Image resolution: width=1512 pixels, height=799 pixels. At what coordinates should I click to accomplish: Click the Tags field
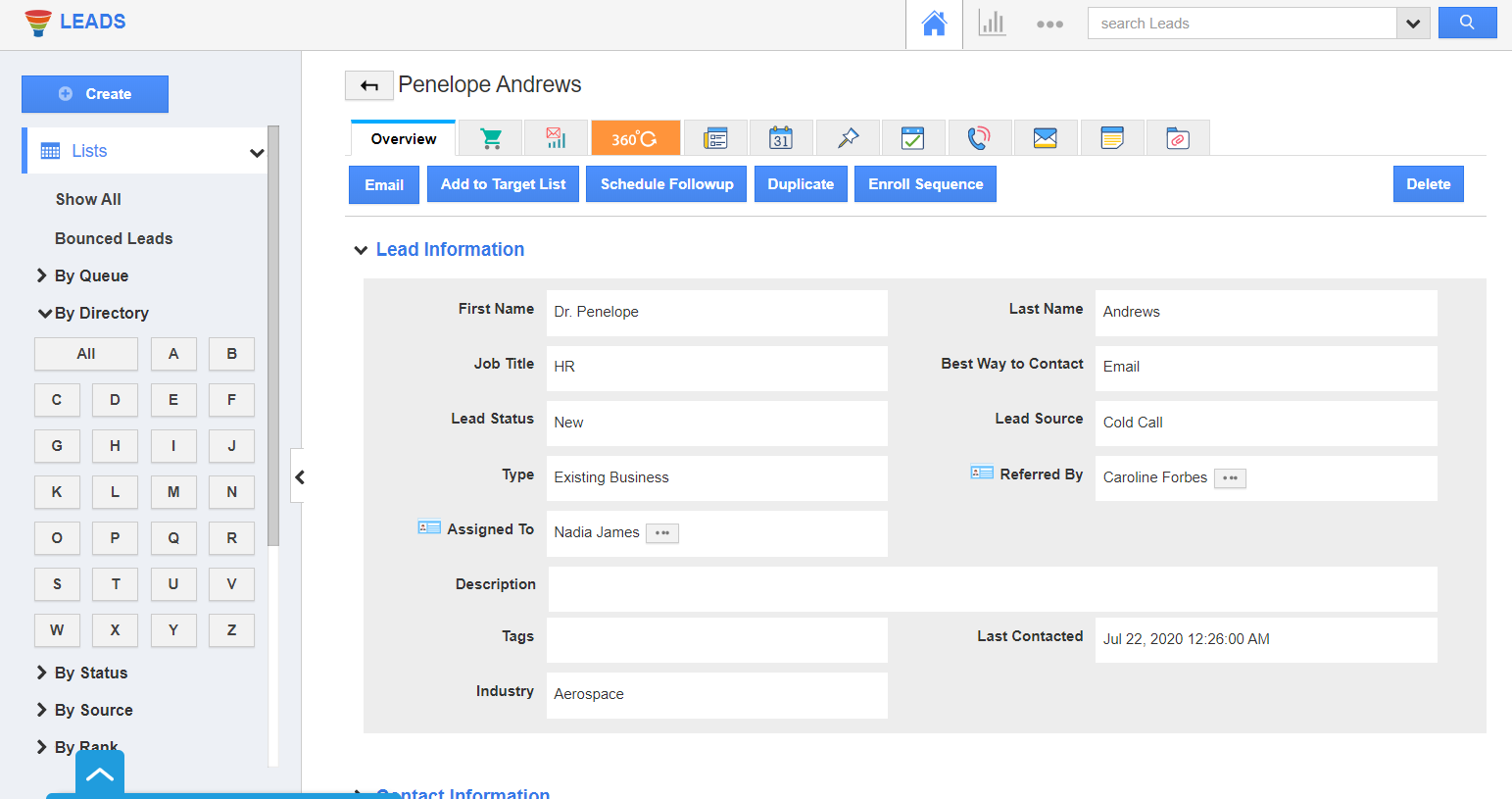coord(717,640)
